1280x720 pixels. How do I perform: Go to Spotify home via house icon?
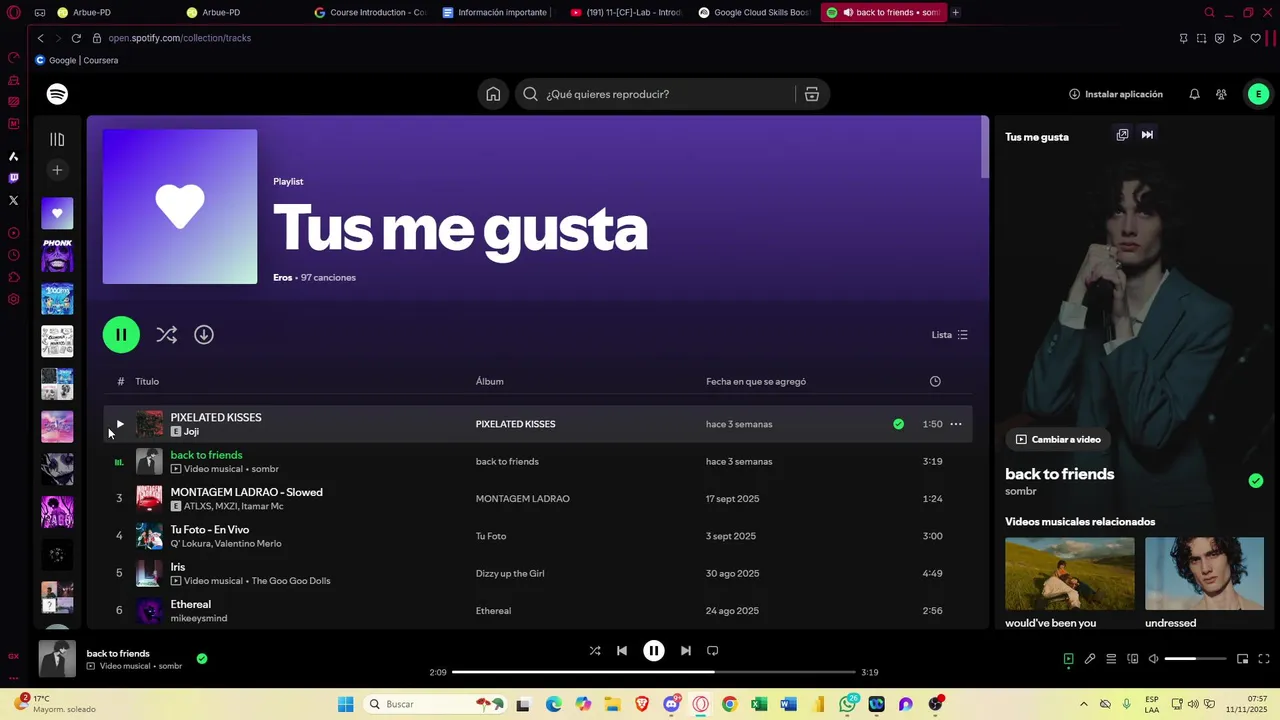[x=493, y=94]
